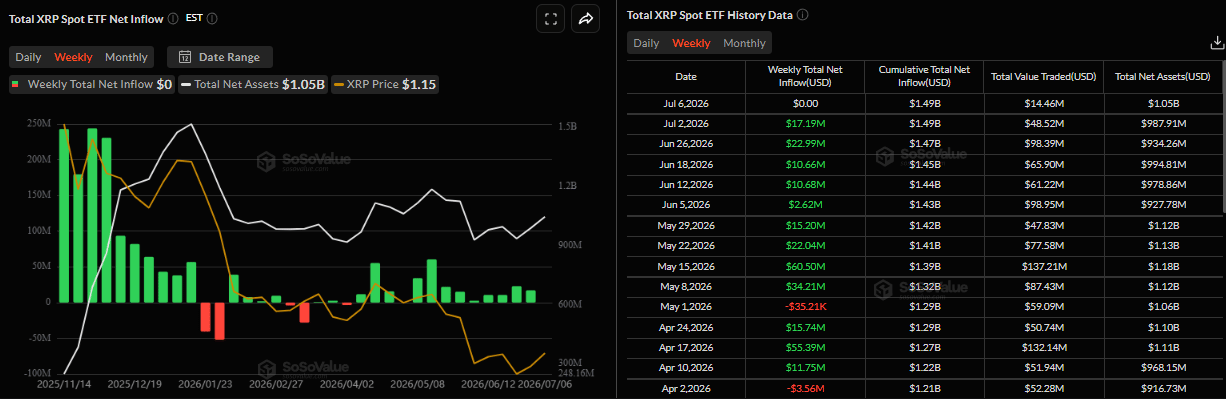Click the $55.39M net inflow value

[805, 348]
